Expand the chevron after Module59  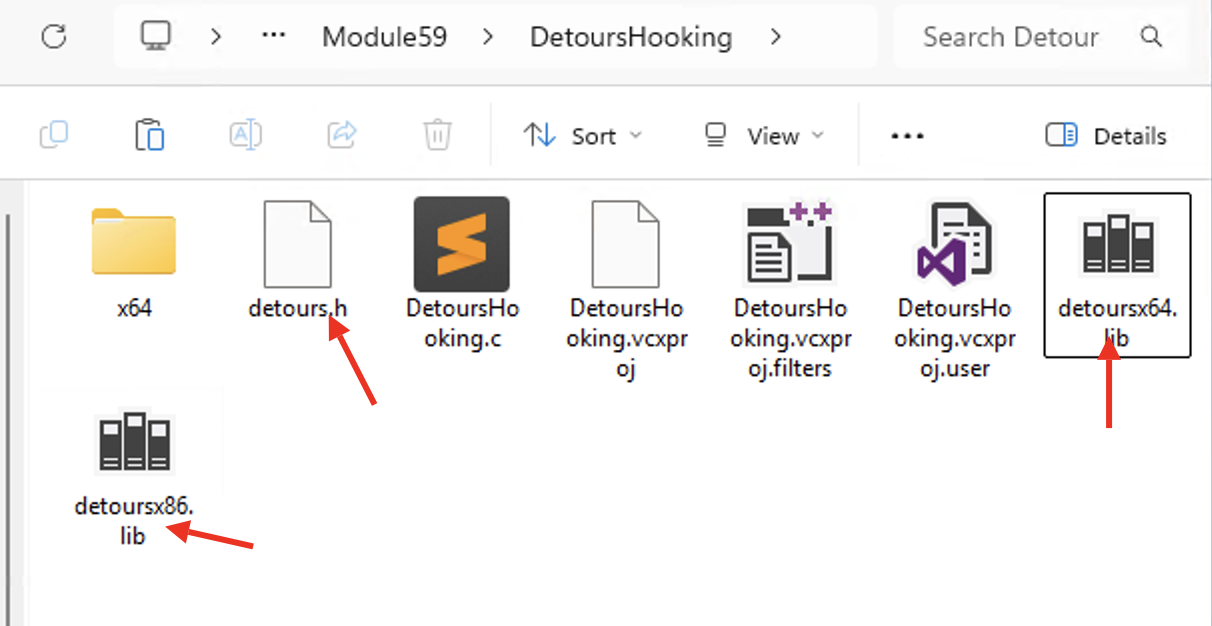pos(488,38)
